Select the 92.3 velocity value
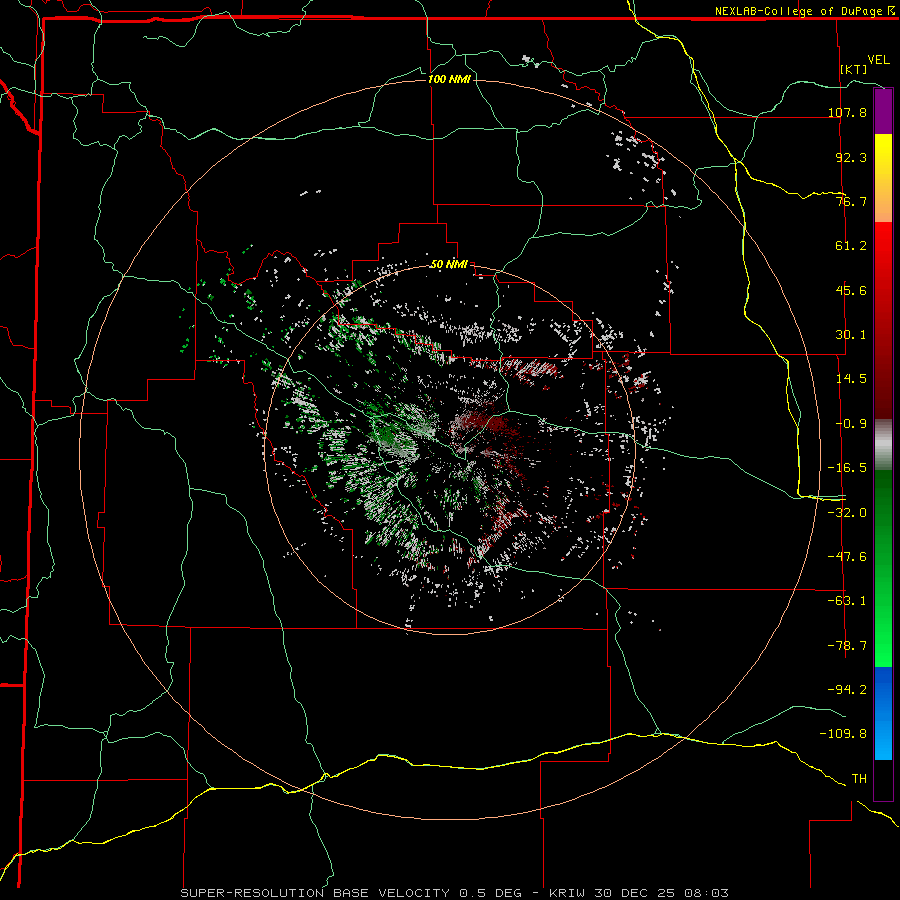 click(851, 157)
